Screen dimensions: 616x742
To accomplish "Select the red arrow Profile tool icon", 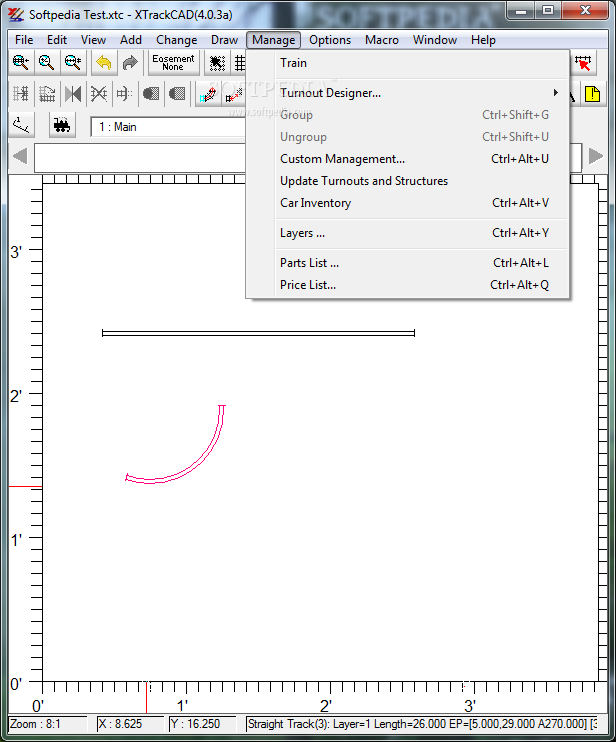I will coord(234,94).
